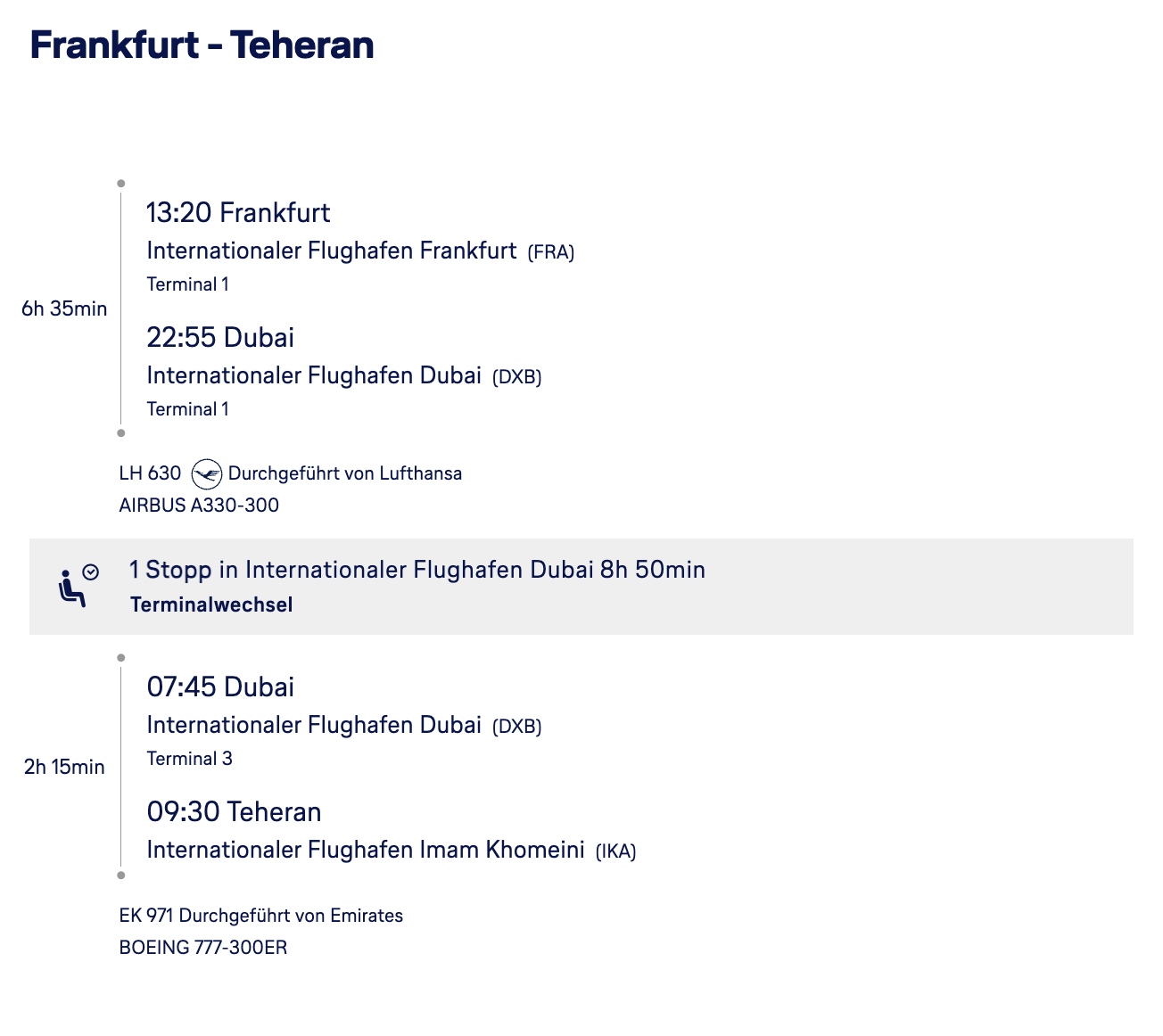Viewport: 1163px width, 1036px height.
Task: Click the 2h 15min flight duration
Action: 64,768
